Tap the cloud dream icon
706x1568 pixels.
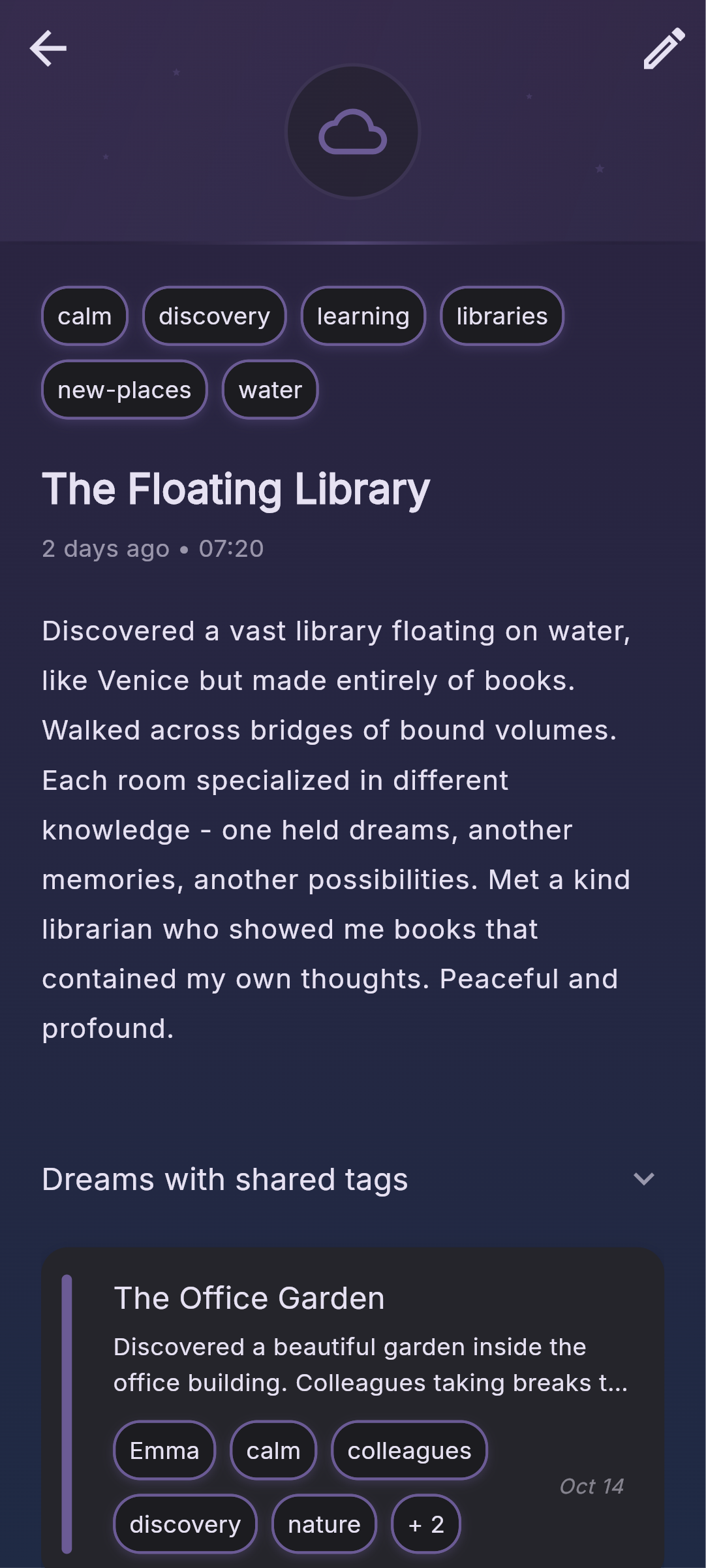click(353, 132)
